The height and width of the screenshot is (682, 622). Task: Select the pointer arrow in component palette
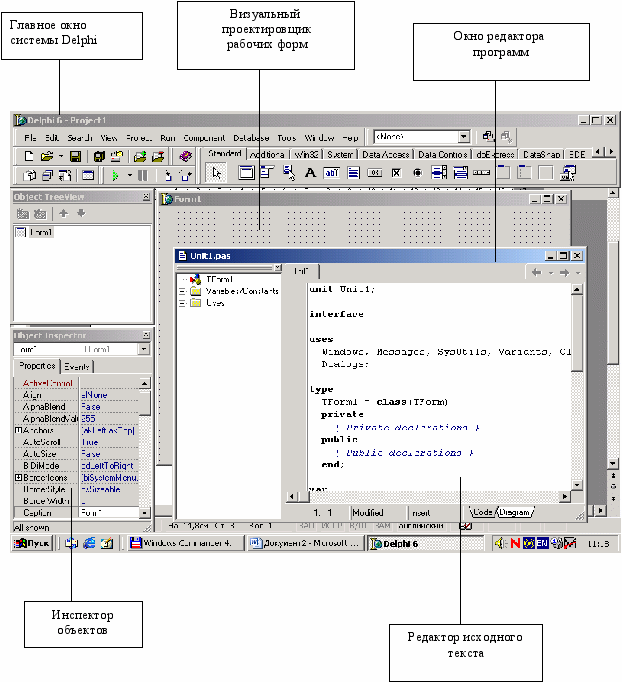(x=216, y=173)
